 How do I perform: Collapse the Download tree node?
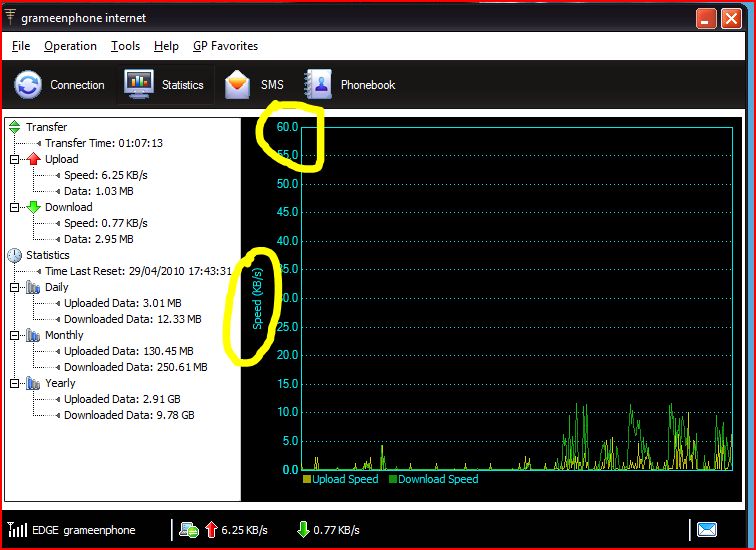click(14, 207)
